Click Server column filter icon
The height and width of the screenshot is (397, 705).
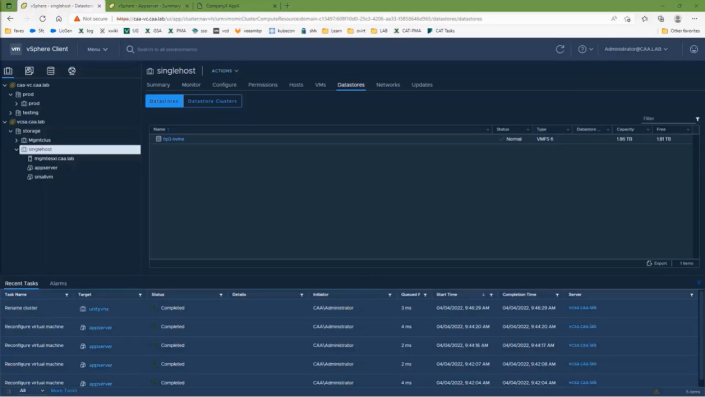click(x=692, y=295)
